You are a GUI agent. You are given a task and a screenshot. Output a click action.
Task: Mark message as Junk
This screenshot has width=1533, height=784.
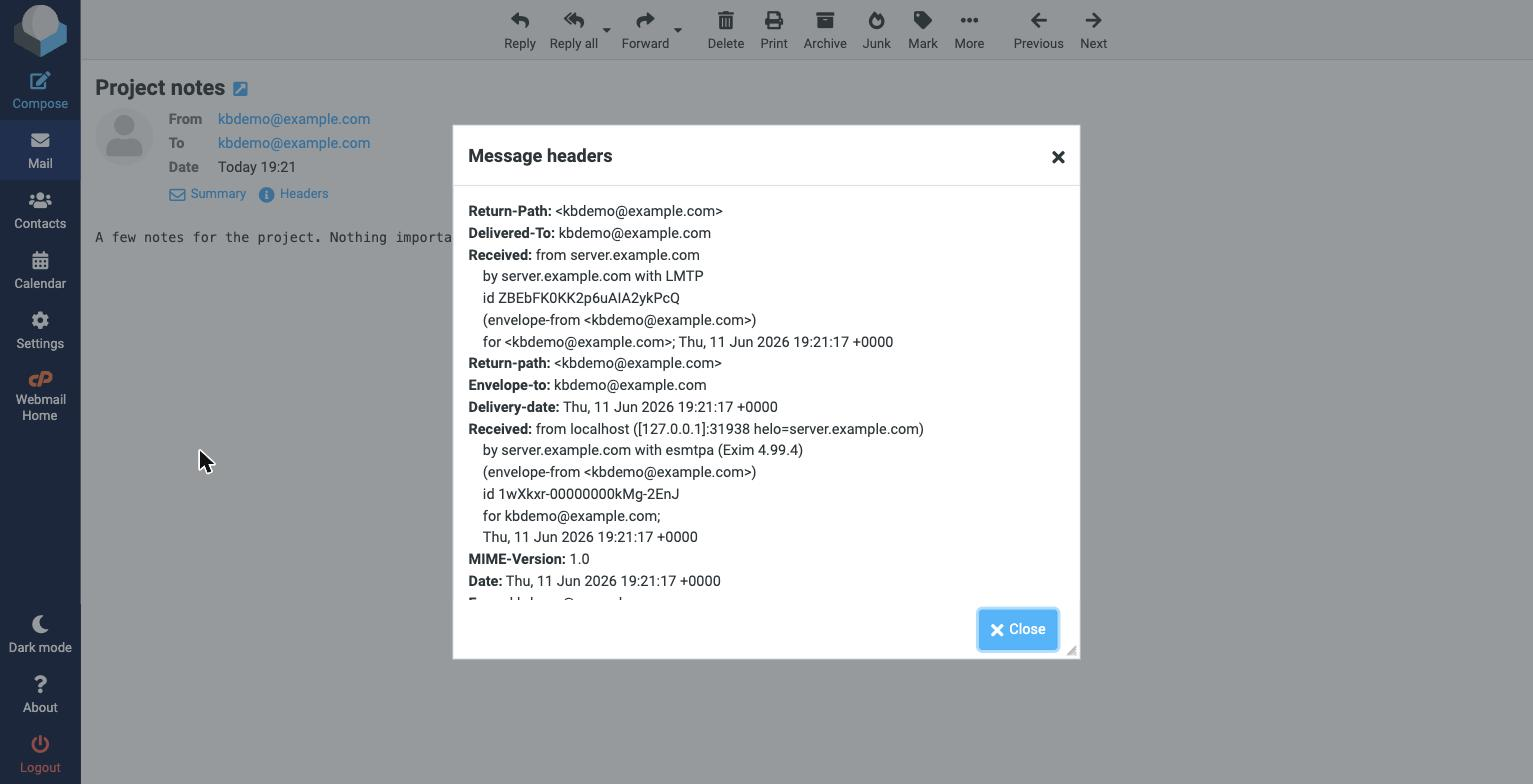click(x=876, y=30)
